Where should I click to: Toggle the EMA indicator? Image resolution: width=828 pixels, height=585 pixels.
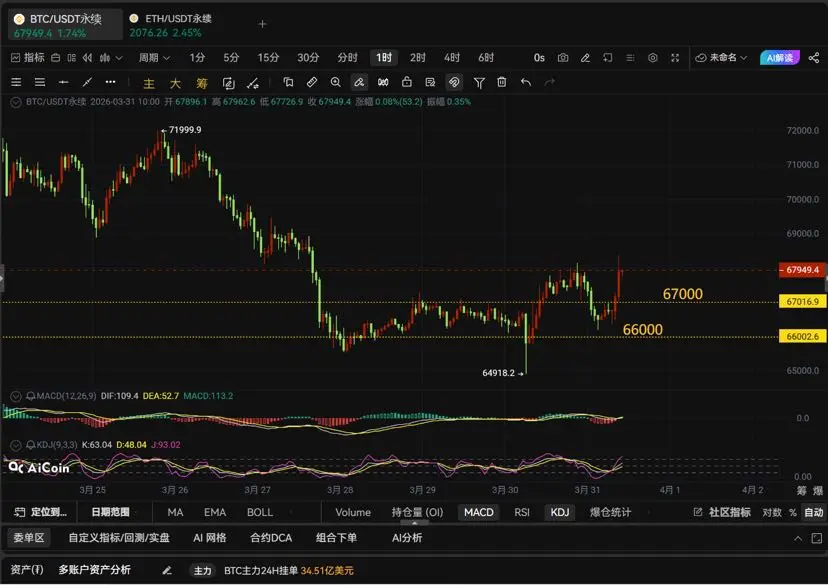(215, 512)
